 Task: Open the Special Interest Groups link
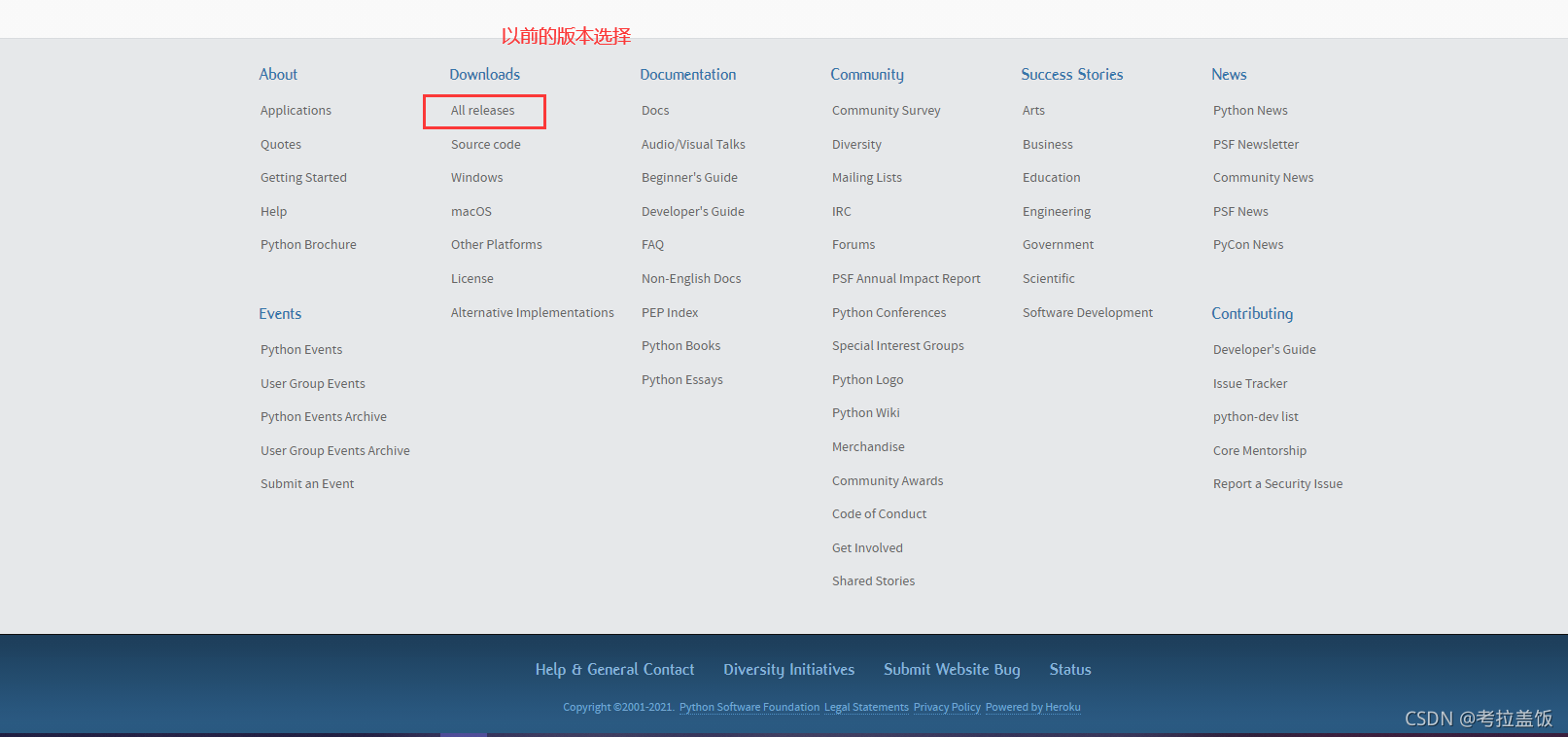click(898, 346)
